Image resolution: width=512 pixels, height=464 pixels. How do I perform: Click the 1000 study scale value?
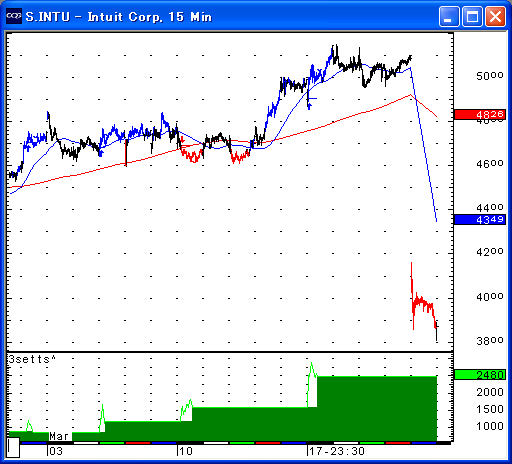coord(489,426)
